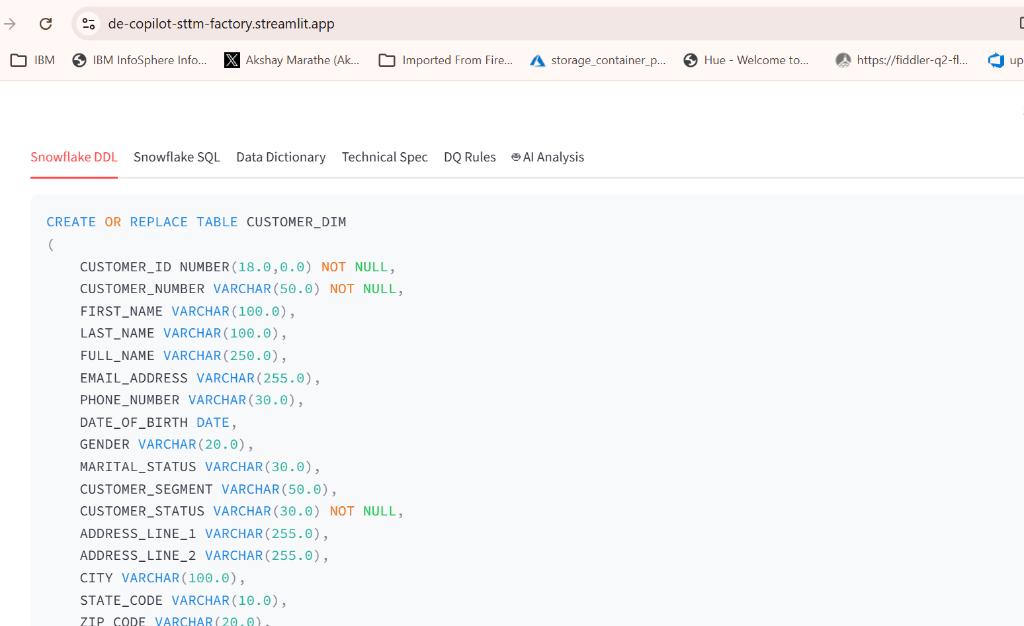Click the ADDRESS_LINE_2 VARCHAR(255.0) line
Viewport: 1024px width, 626px height.
pyautogui.click(x=204, y=556)
